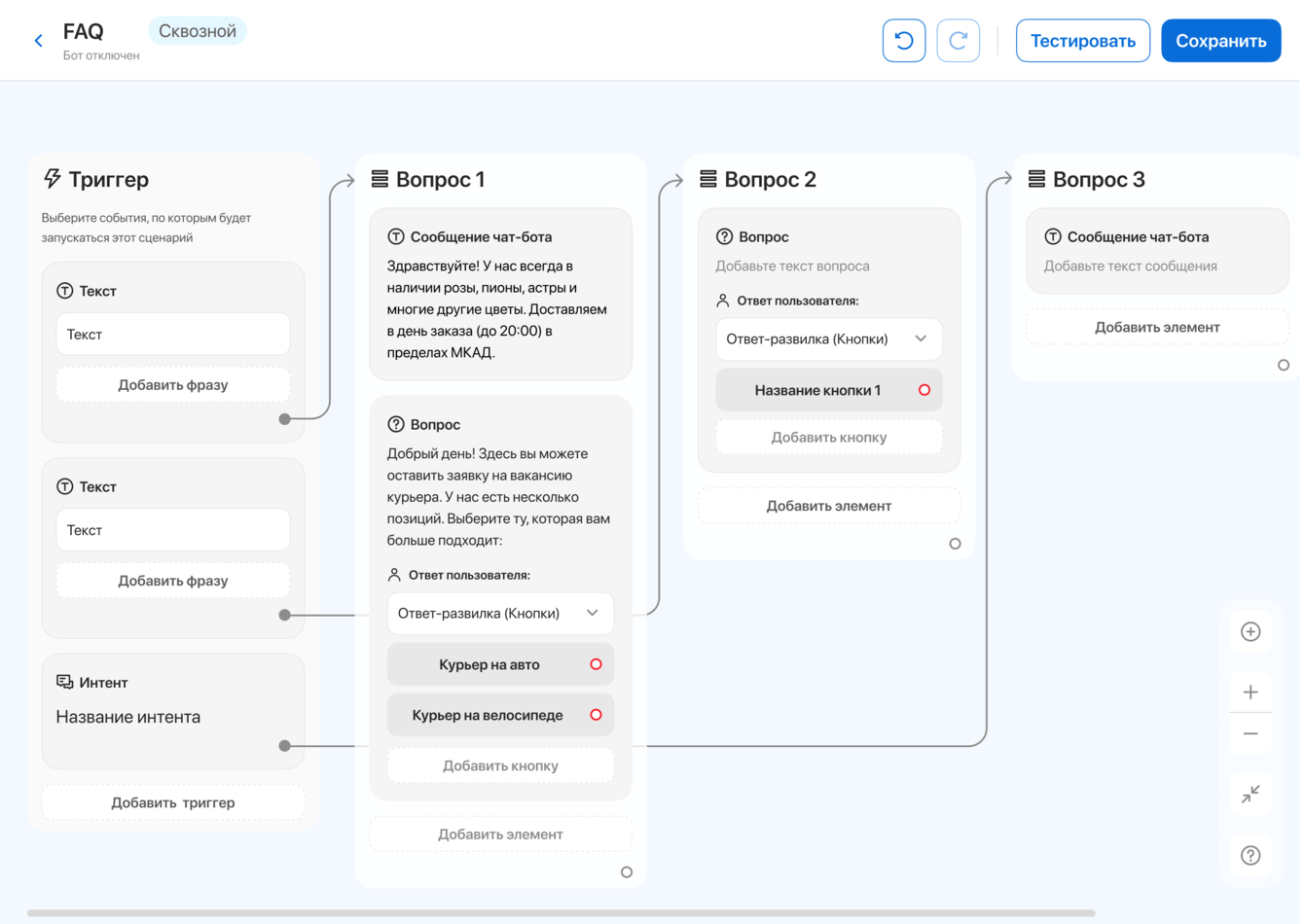Open help with the question mark icon
Image resolution: width=1304 pixels, height=924 pixels.
pyautogui.click(x=1250, y=855)
